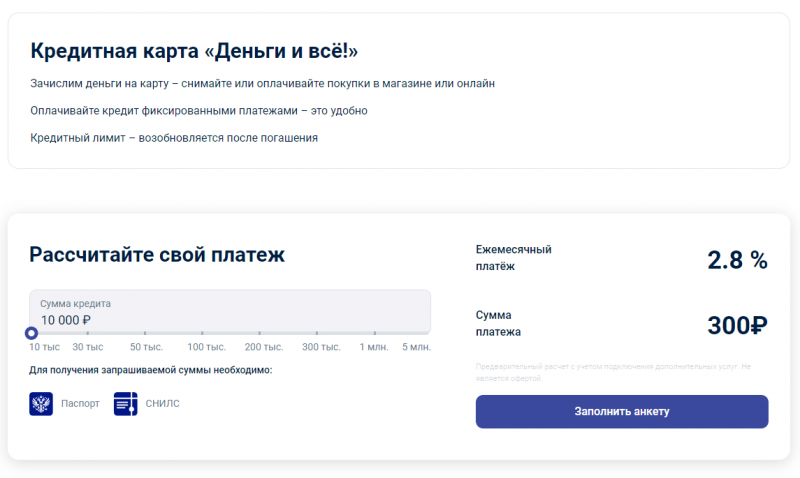Click the Для получения запрашиваемой суммы необходимо text

coord(151,370)
